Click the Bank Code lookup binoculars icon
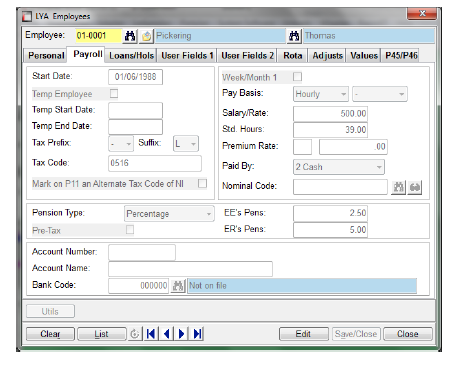This screenshot has height=375, width=464. coord(178,286)
